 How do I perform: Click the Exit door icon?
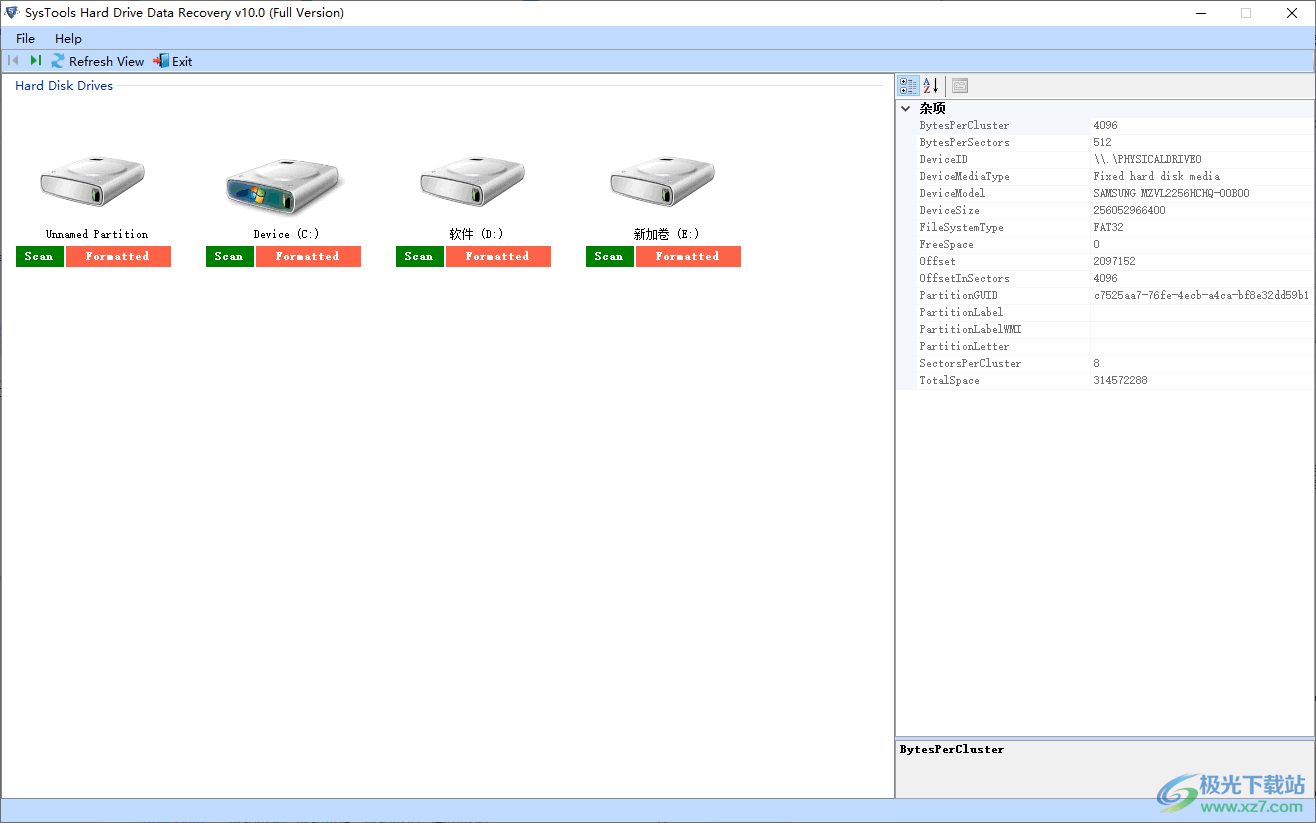point(160,61)
